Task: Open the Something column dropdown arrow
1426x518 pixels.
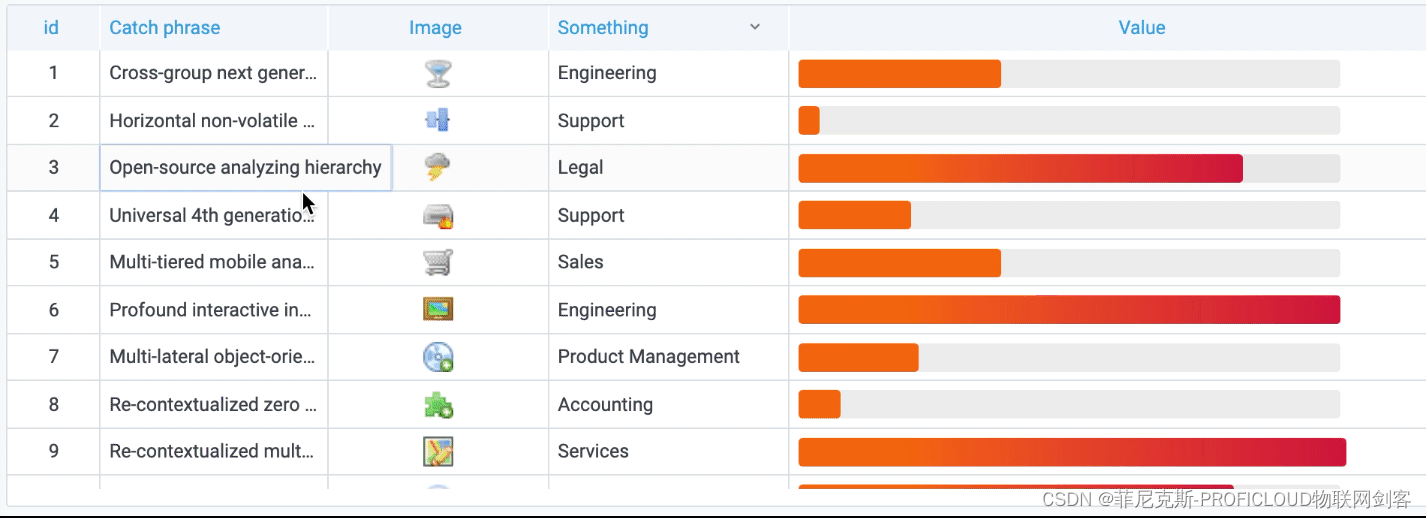Action: (x=755, y=28)
